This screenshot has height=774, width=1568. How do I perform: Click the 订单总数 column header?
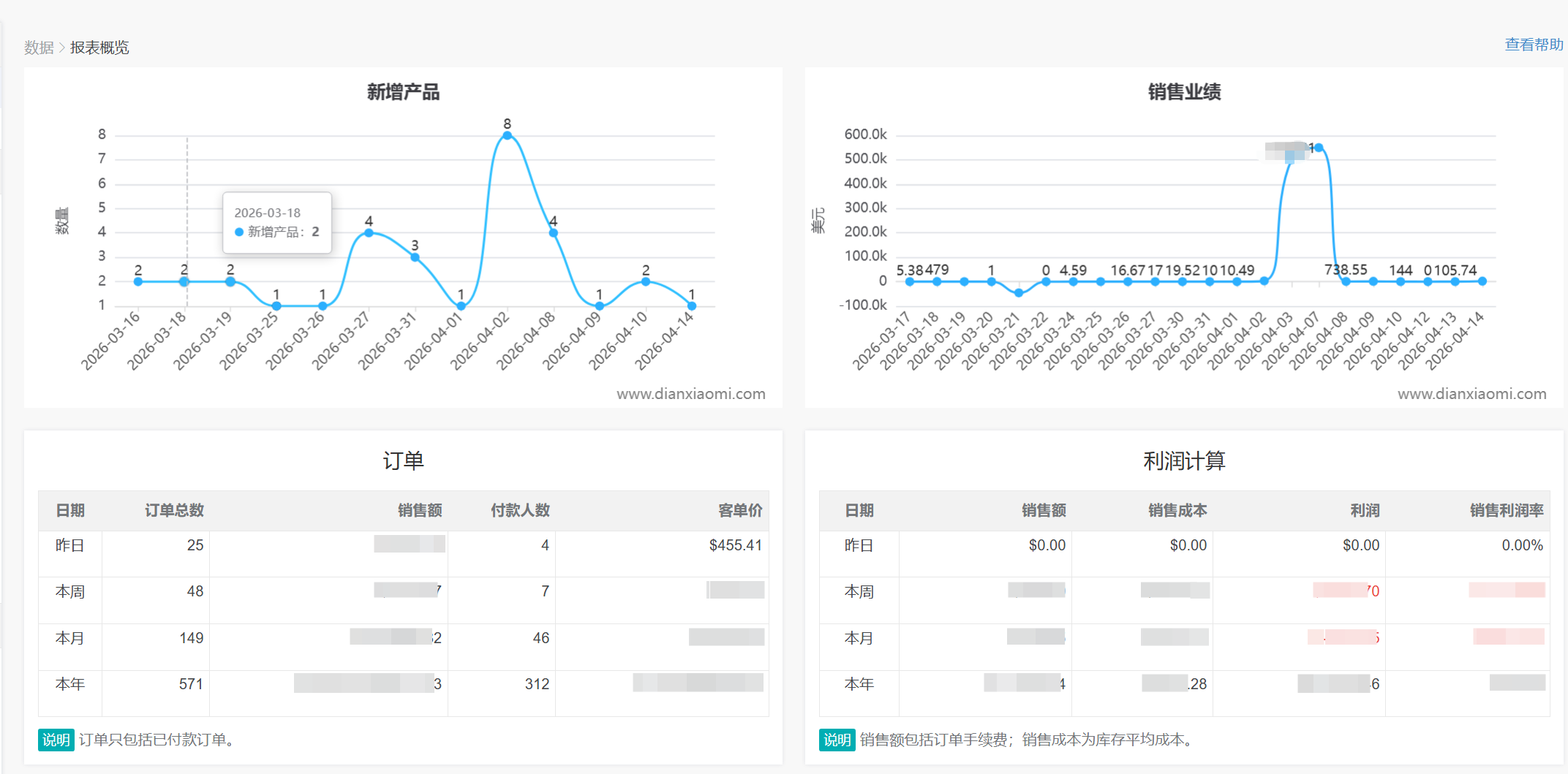point(174,510)
